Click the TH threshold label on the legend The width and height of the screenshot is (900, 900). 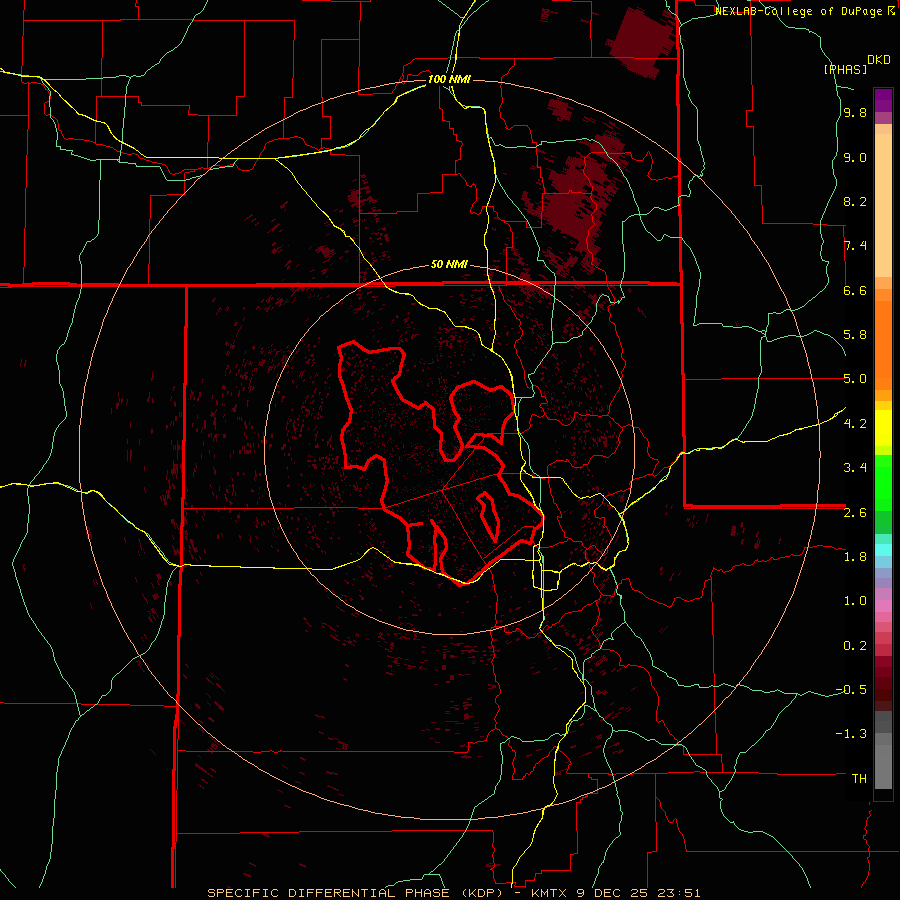pyautogui.click(x=859, y=778)
